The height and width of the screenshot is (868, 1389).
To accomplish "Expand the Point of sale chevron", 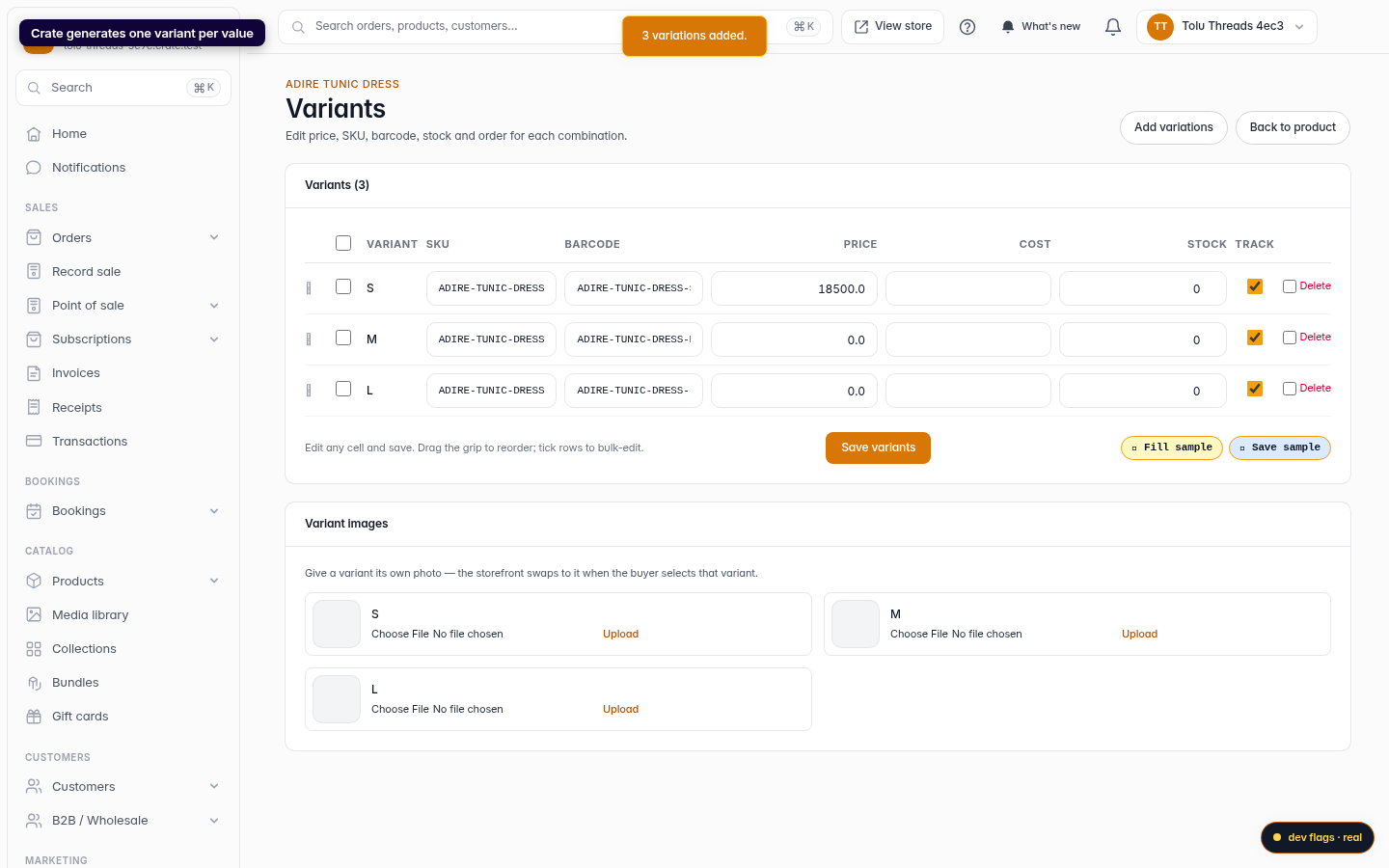I will (x=214, y=306).
